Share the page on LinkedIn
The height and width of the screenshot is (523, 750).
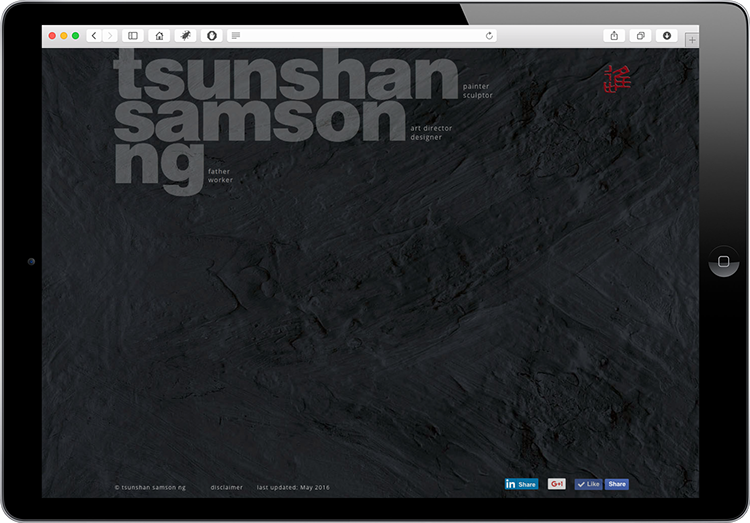521,484
